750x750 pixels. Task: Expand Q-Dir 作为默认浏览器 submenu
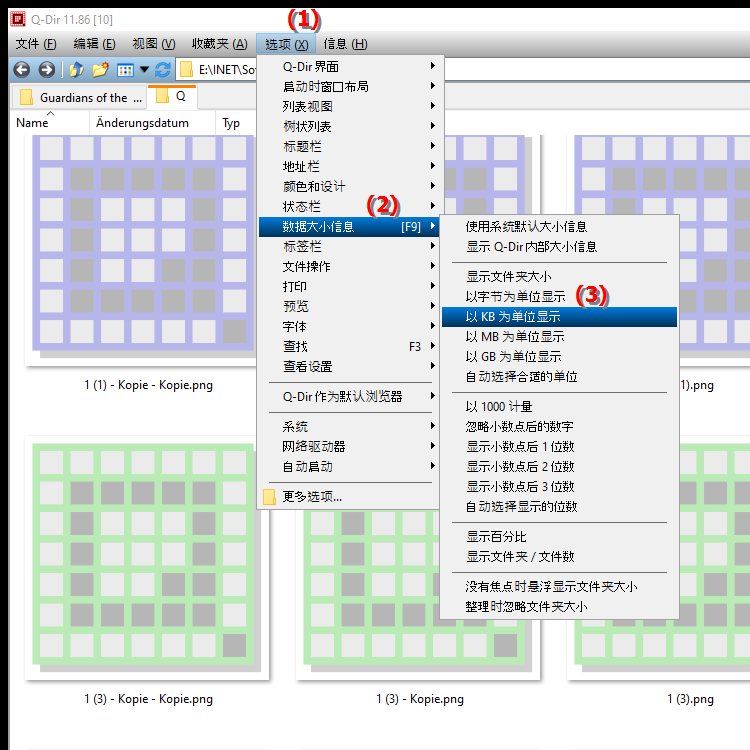pos(349,397)
